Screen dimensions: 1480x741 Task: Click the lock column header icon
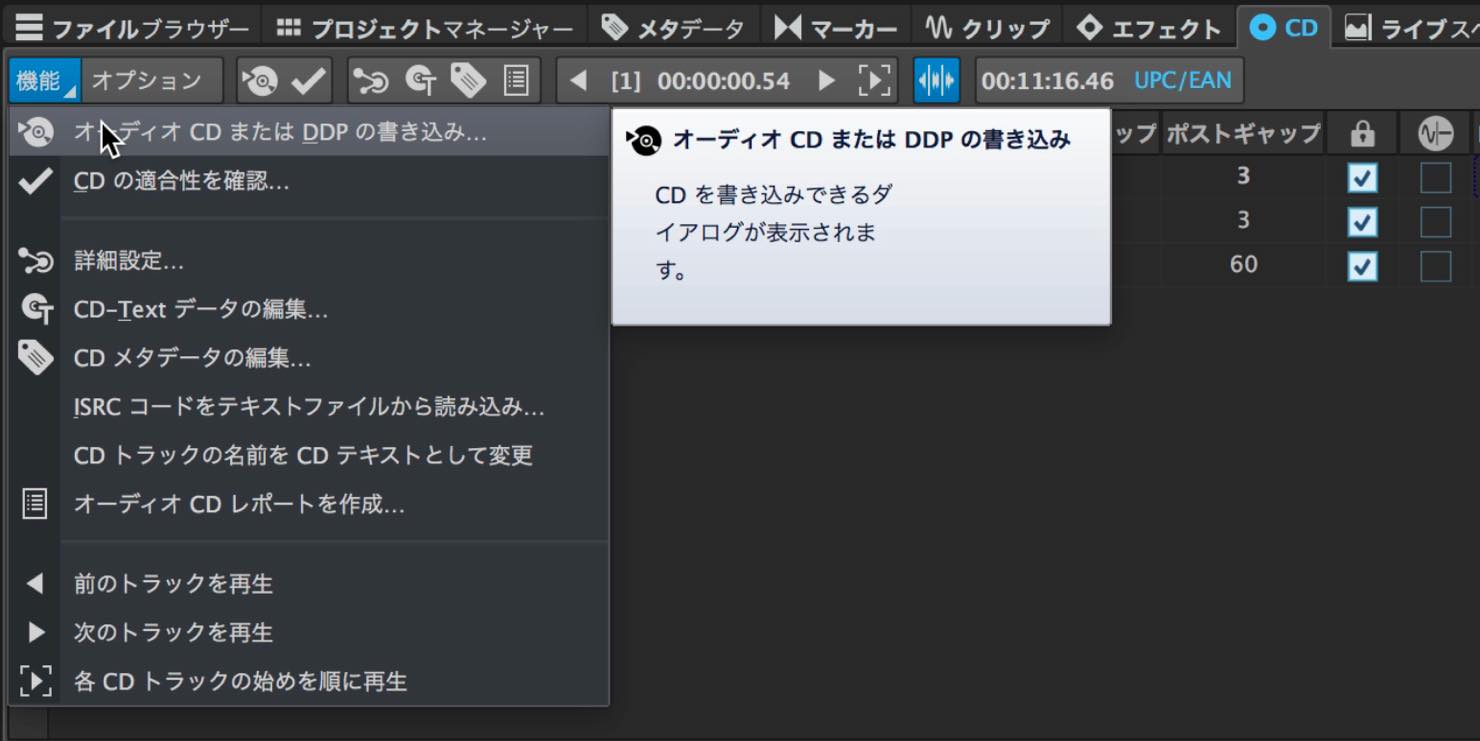[x=1362, y=133]
